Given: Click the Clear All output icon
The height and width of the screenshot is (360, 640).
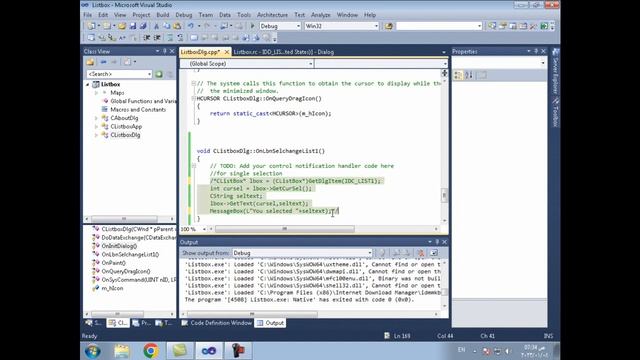Looking at the screenshot, I should (420, 253).
